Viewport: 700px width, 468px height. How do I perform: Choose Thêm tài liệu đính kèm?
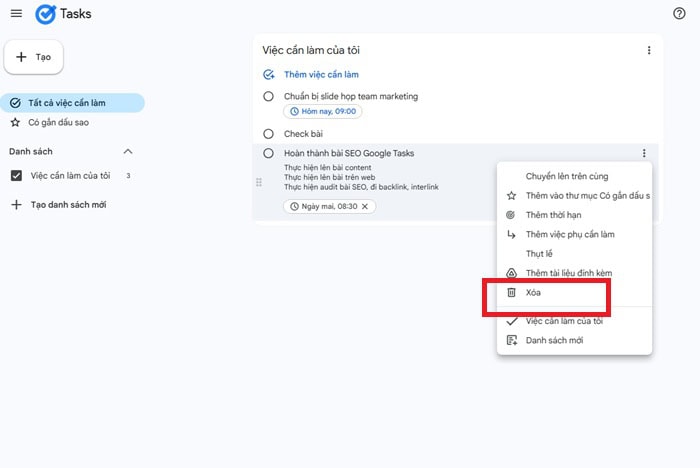coord(575,273)
